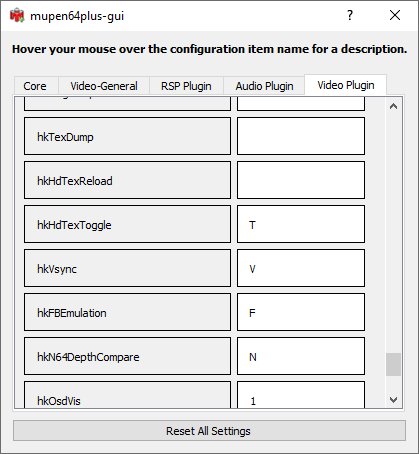Click the hkFBEmulation label

click(x=127, y=312)
